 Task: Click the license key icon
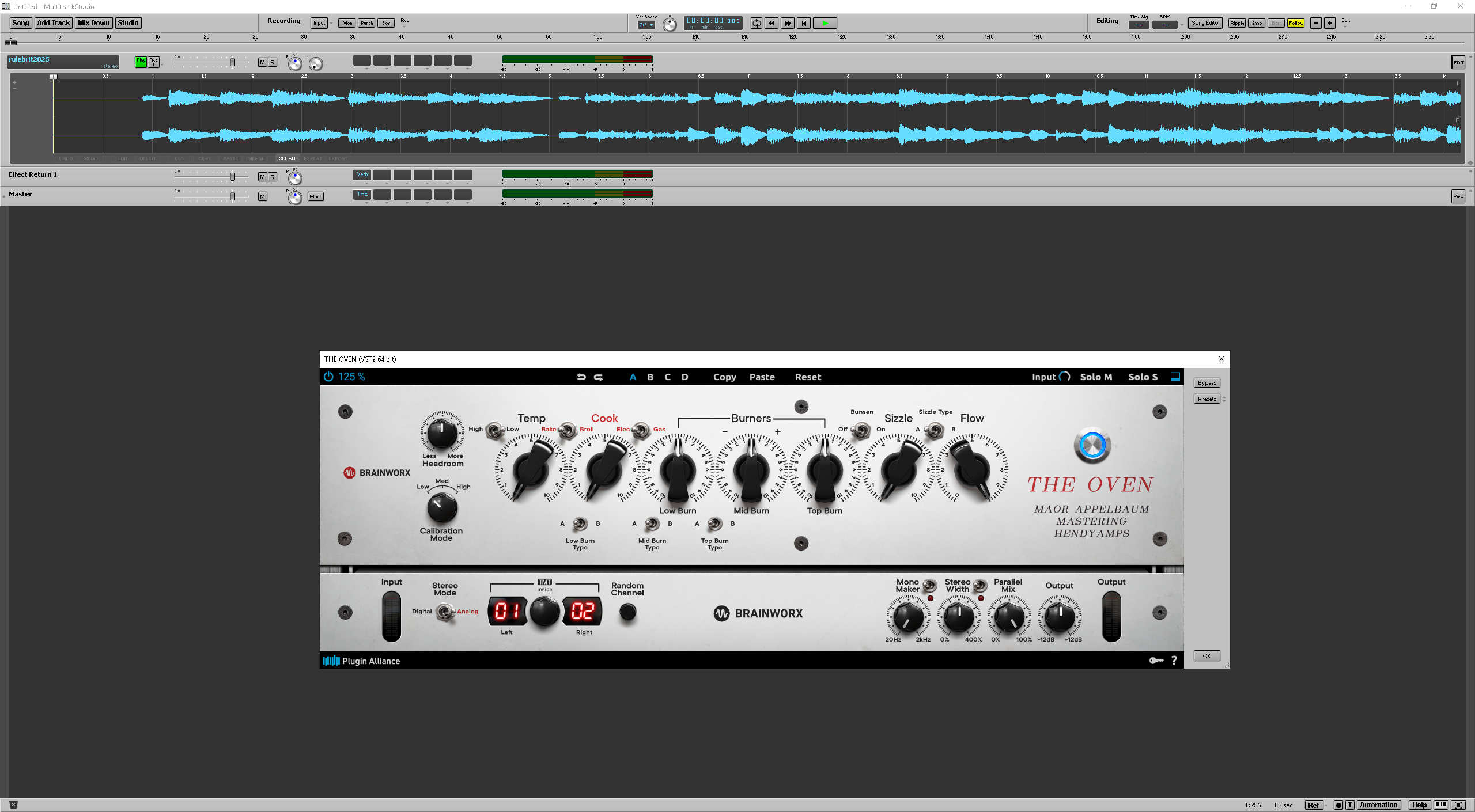[x=1156, y=661]
